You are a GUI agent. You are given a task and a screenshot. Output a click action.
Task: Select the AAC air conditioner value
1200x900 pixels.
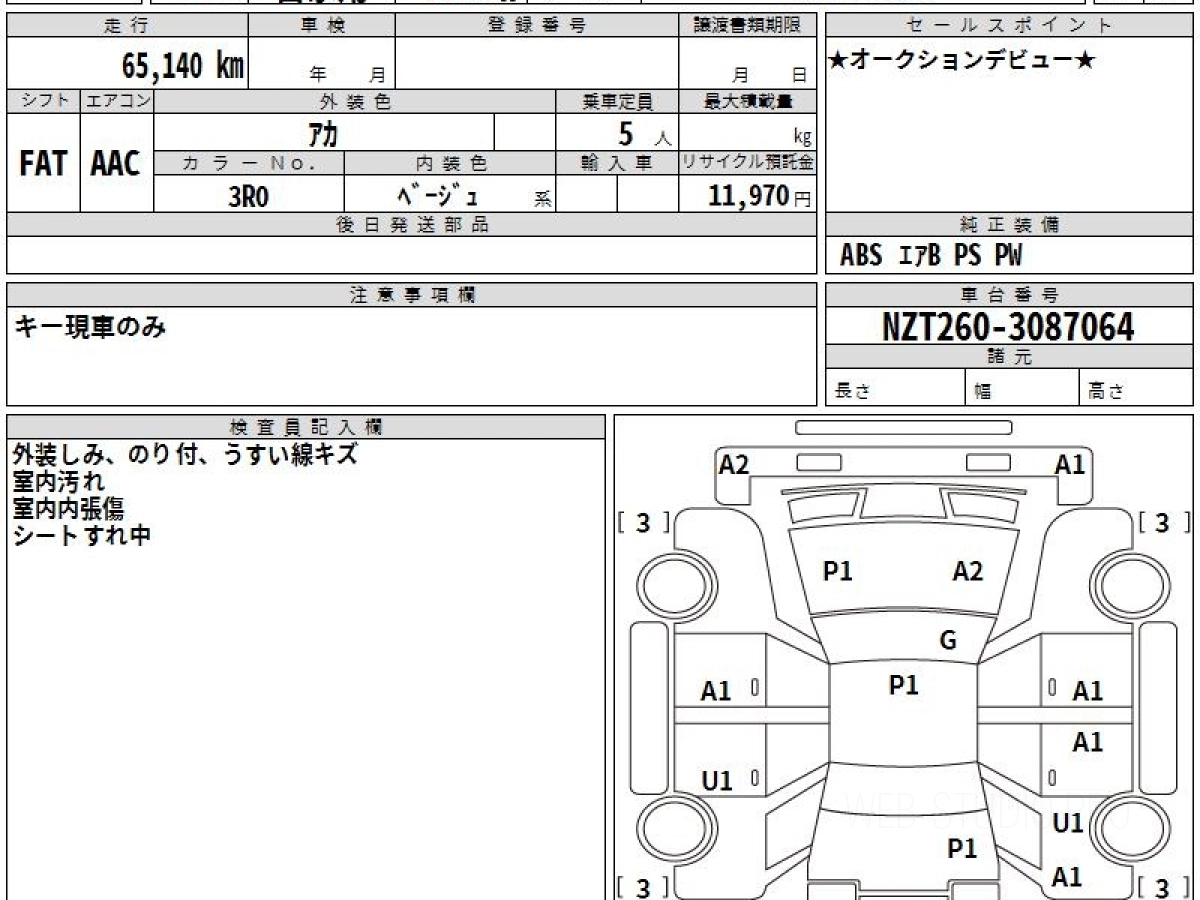coord(116,164)
